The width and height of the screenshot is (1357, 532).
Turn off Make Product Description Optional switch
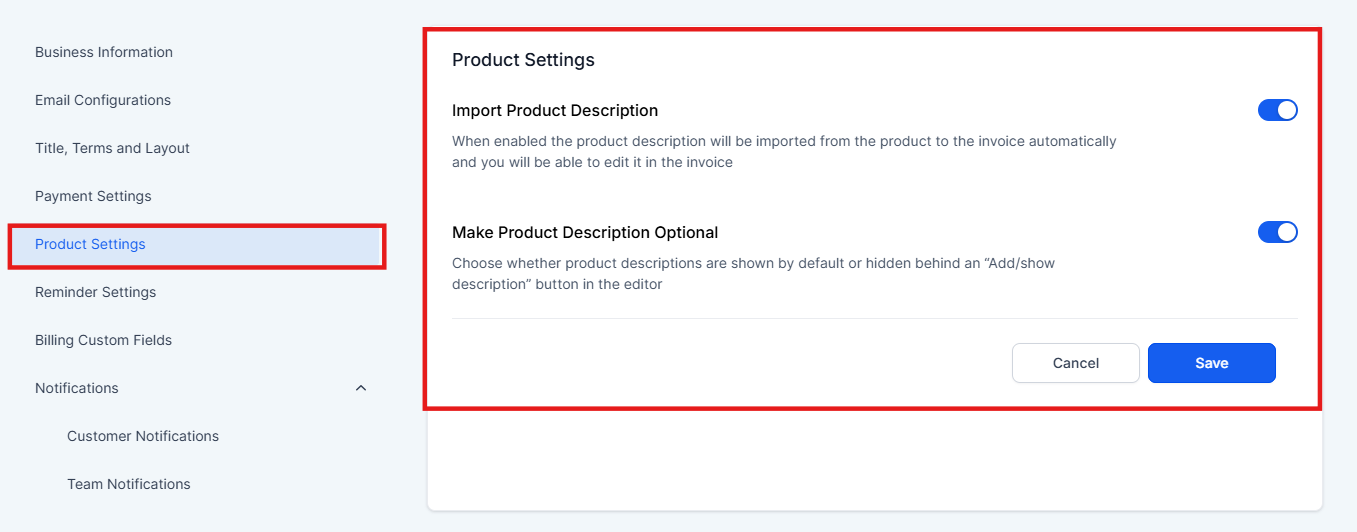(x=1277, y=232)
